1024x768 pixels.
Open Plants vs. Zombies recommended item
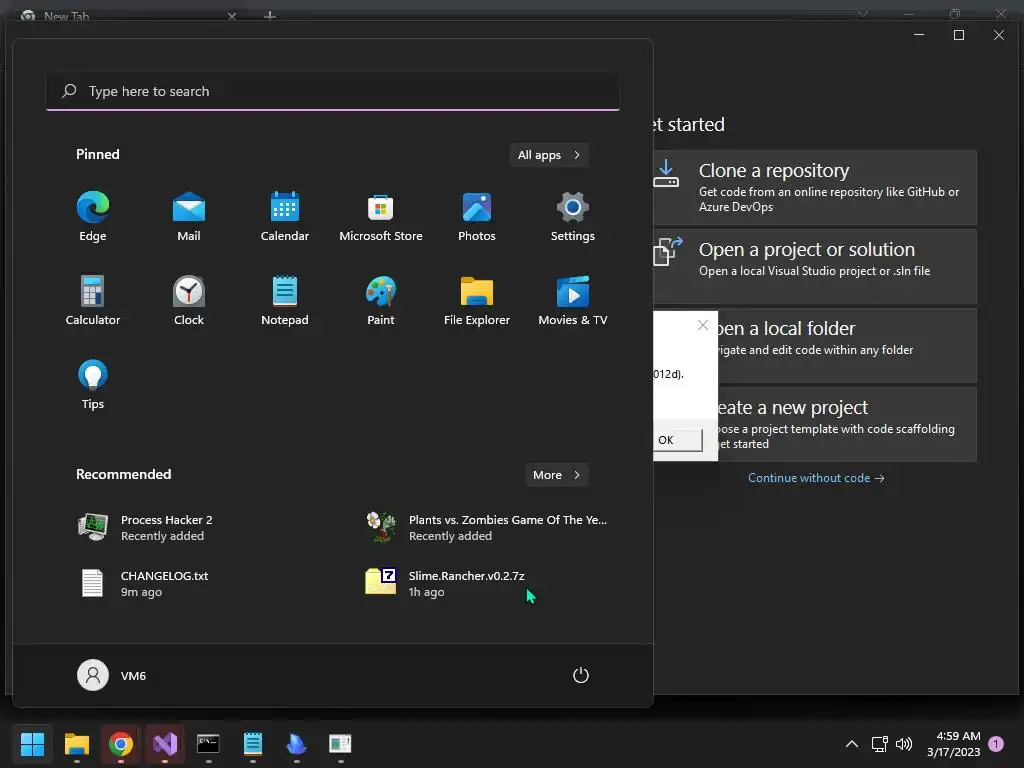point(487,528)
